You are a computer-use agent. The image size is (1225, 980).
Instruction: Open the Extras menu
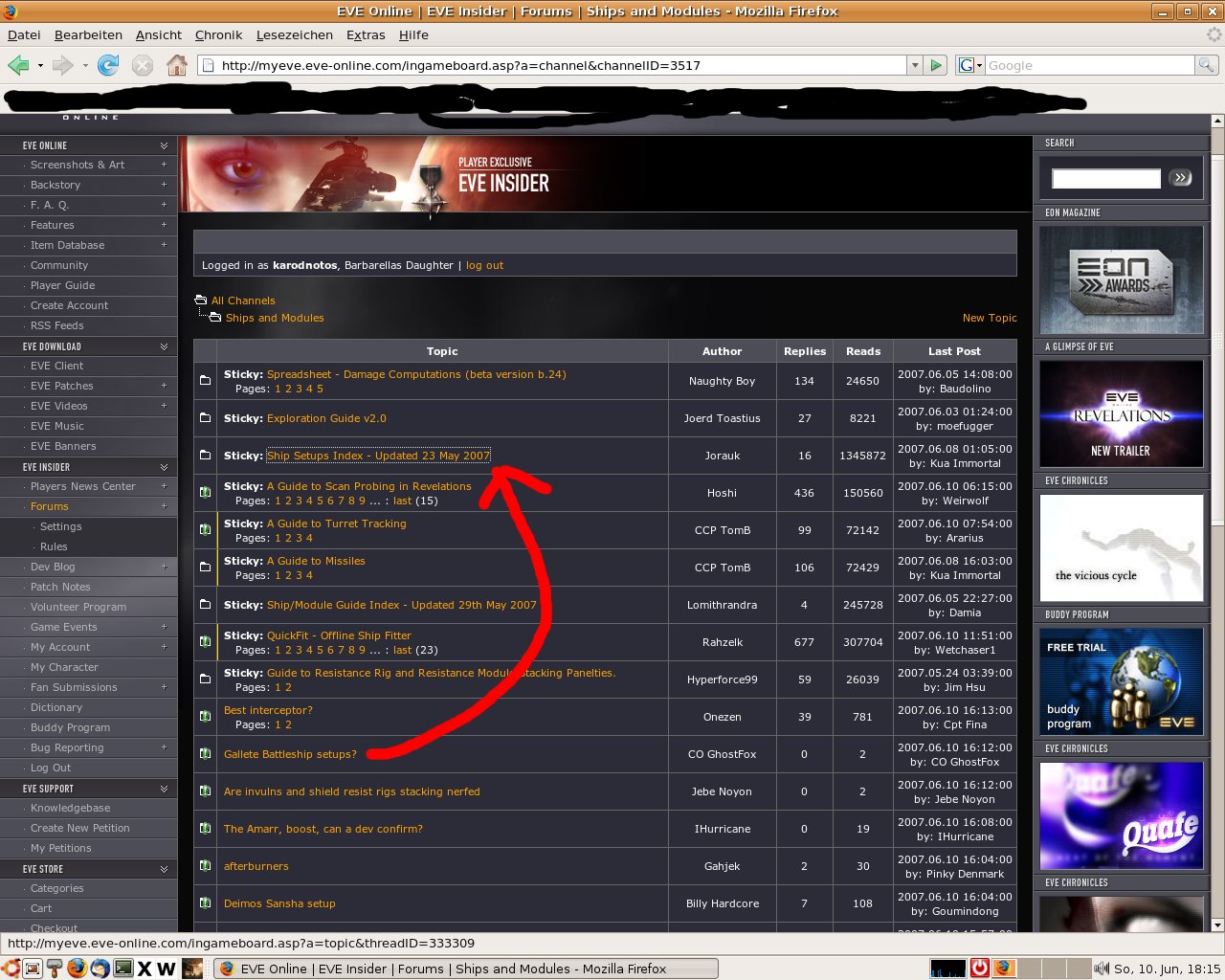(x=366, y=34)
